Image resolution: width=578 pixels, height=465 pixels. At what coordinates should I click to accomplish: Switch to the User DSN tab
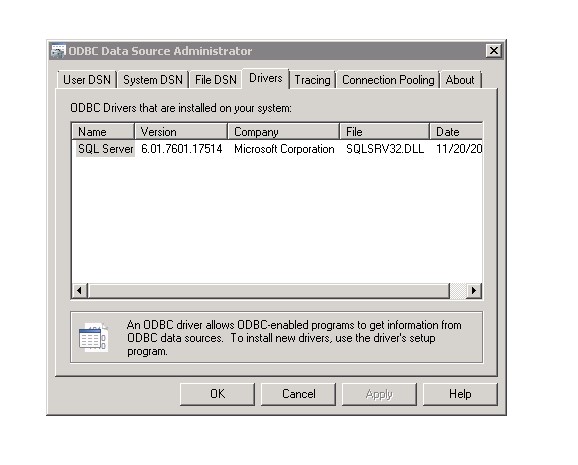(x=87, y=80)
